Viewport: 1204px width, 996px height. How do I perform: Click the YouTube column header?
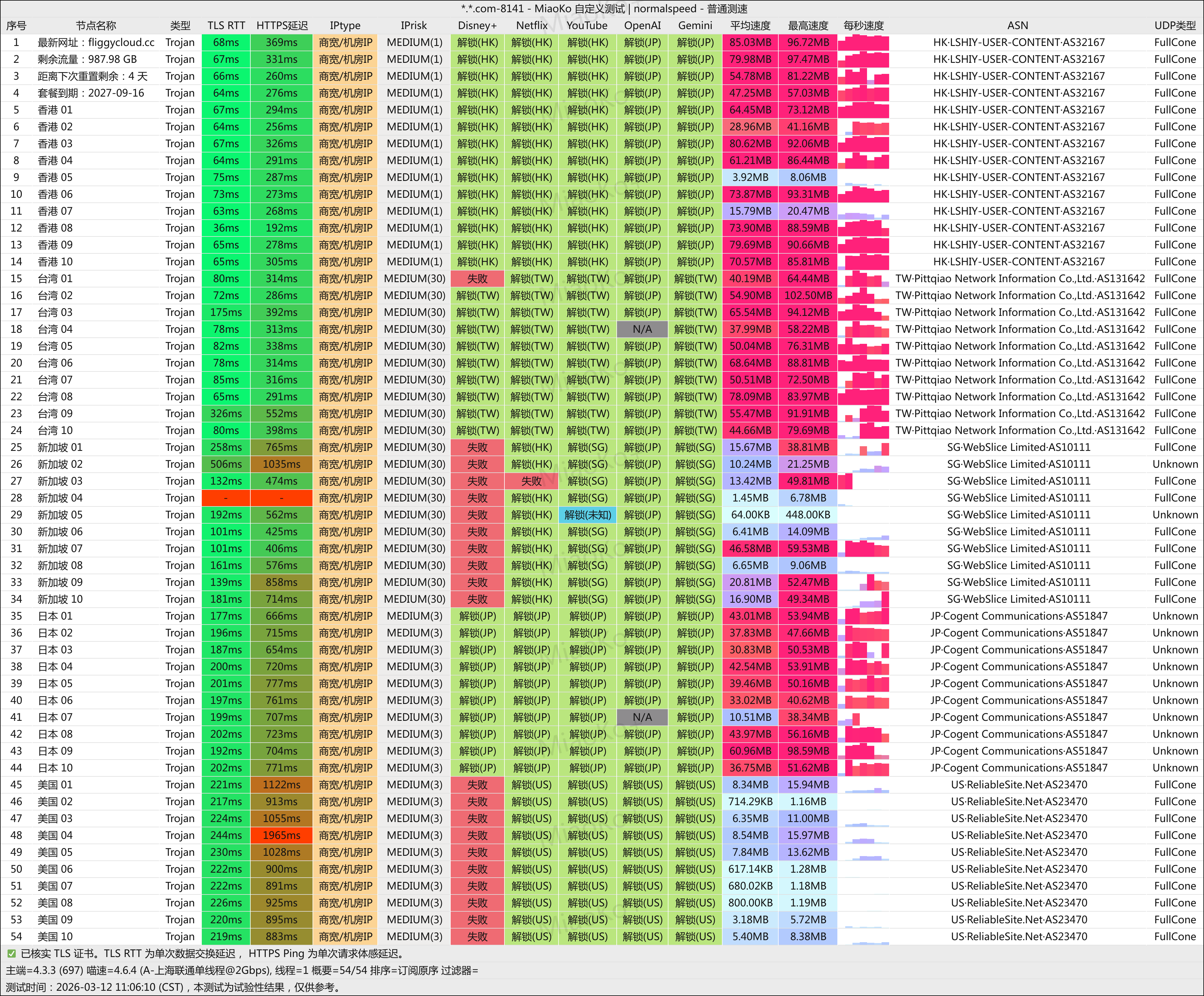point(586,26)
